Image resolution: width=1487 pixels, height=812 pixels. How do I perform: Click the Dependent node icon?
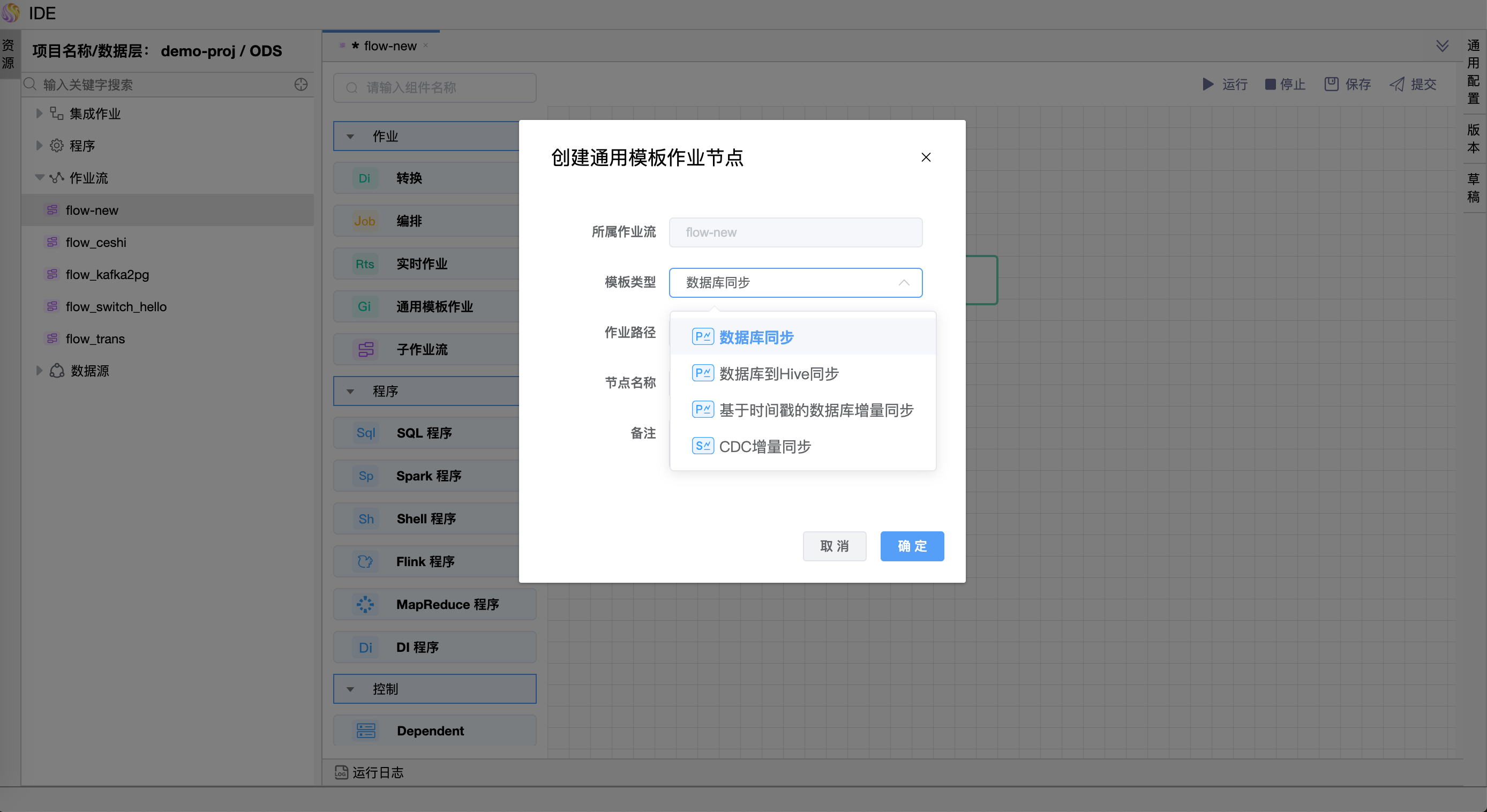pos(365,731)
